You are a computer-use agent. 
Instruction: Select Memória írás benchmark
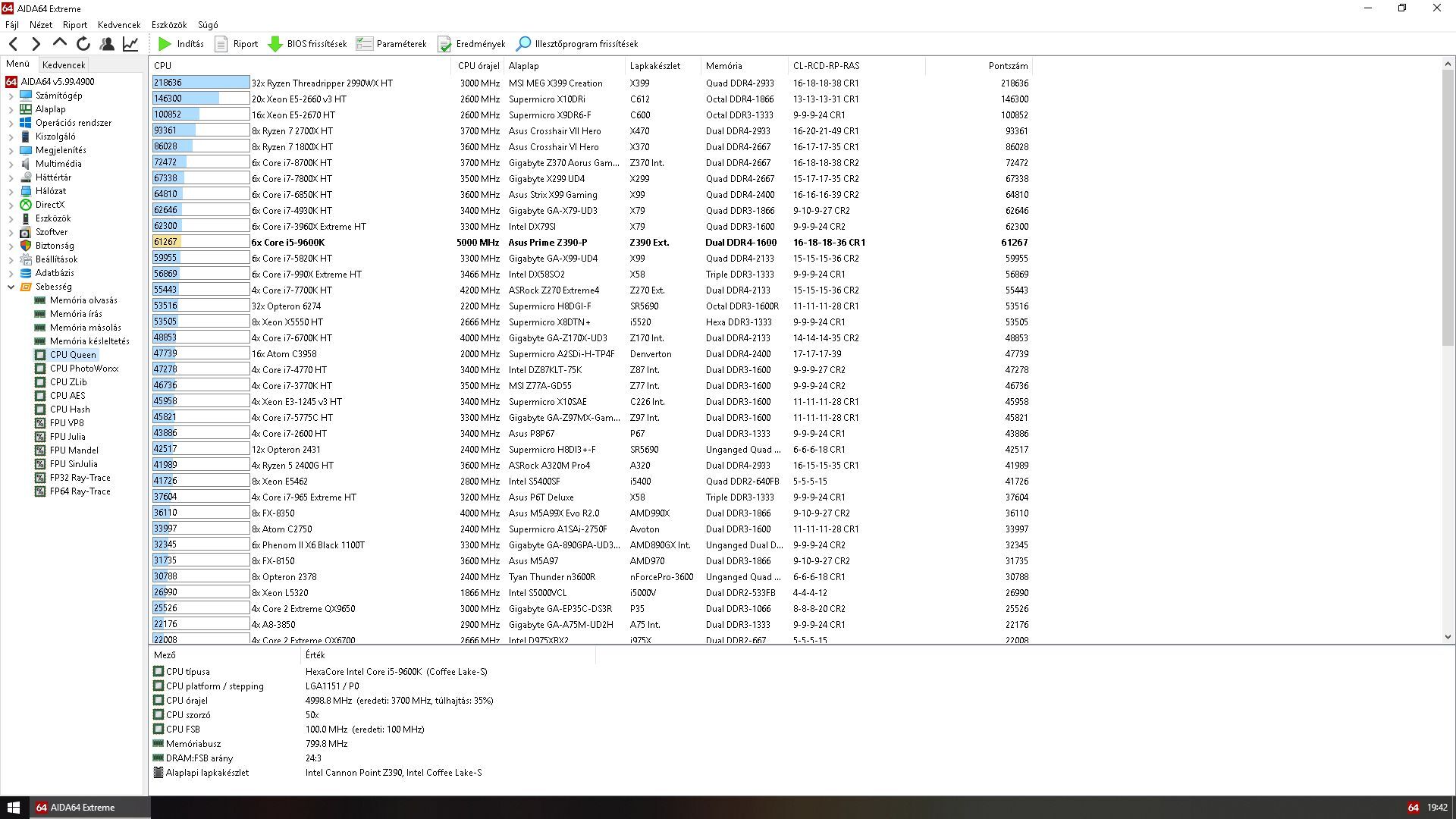pyautogui.click(x=76, y=314)
